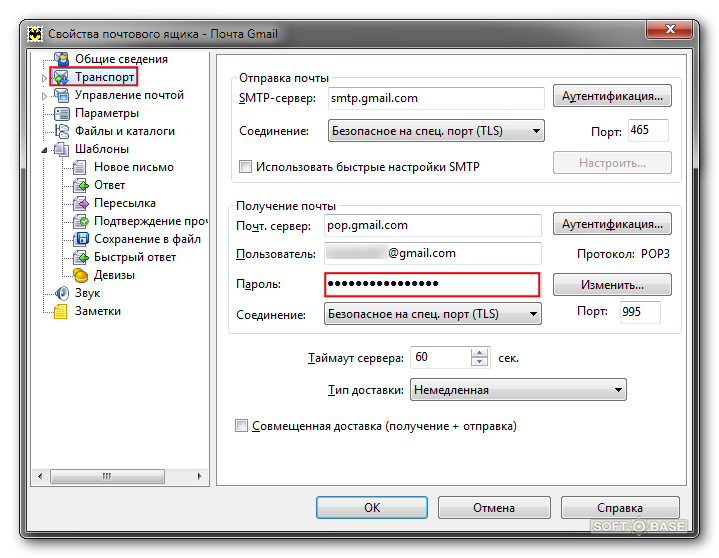The width and height of the screenshot is (719, 558).
Task: Select Общие сведения in the tree
Action: (x=121, y=59)
